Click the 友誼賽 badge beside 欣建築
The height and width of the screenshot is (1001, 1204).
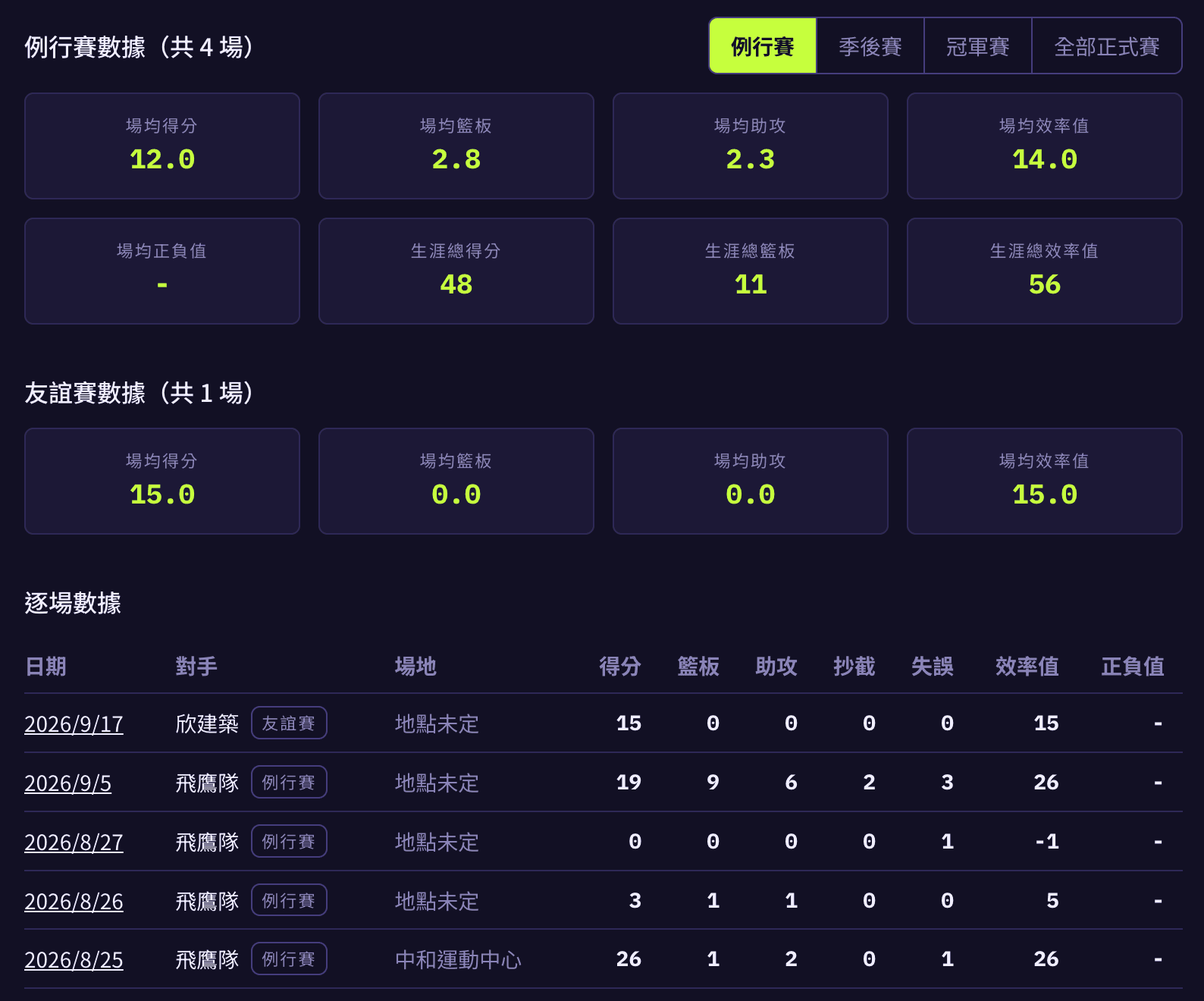[x=289, y=723]
